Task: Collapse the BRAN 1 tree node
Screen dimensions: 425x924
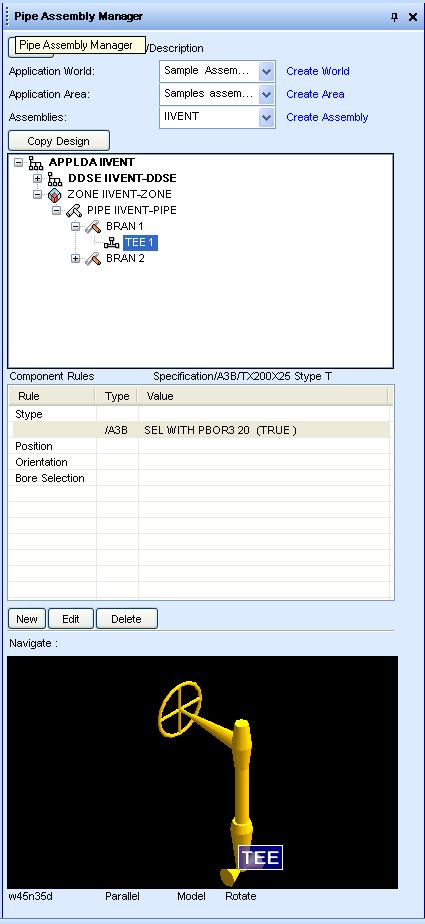Action: pyautogui.click(x=75, y=226)
